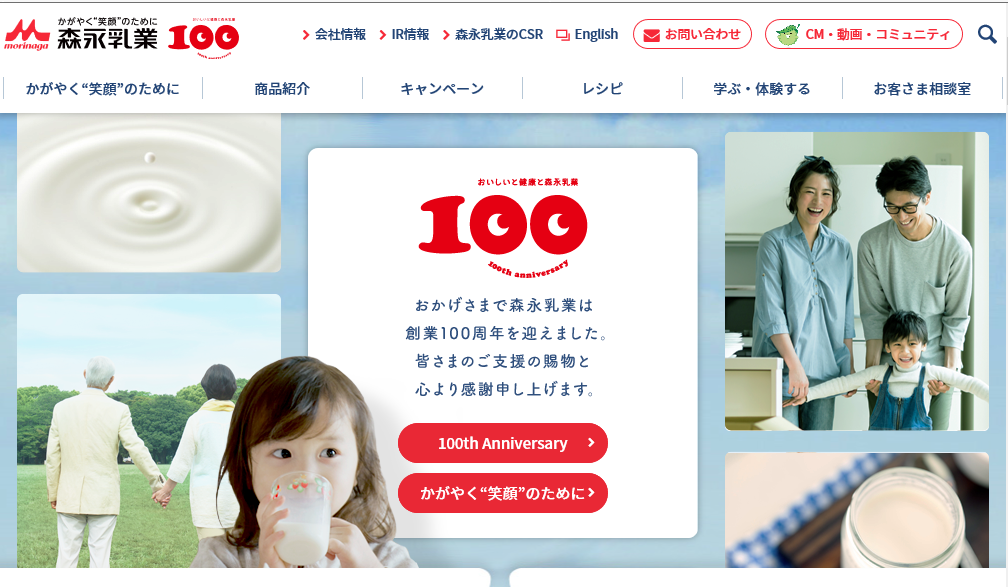Click the chevron before 会社情報
The image size is (1008, 587).
click(306, 35)
